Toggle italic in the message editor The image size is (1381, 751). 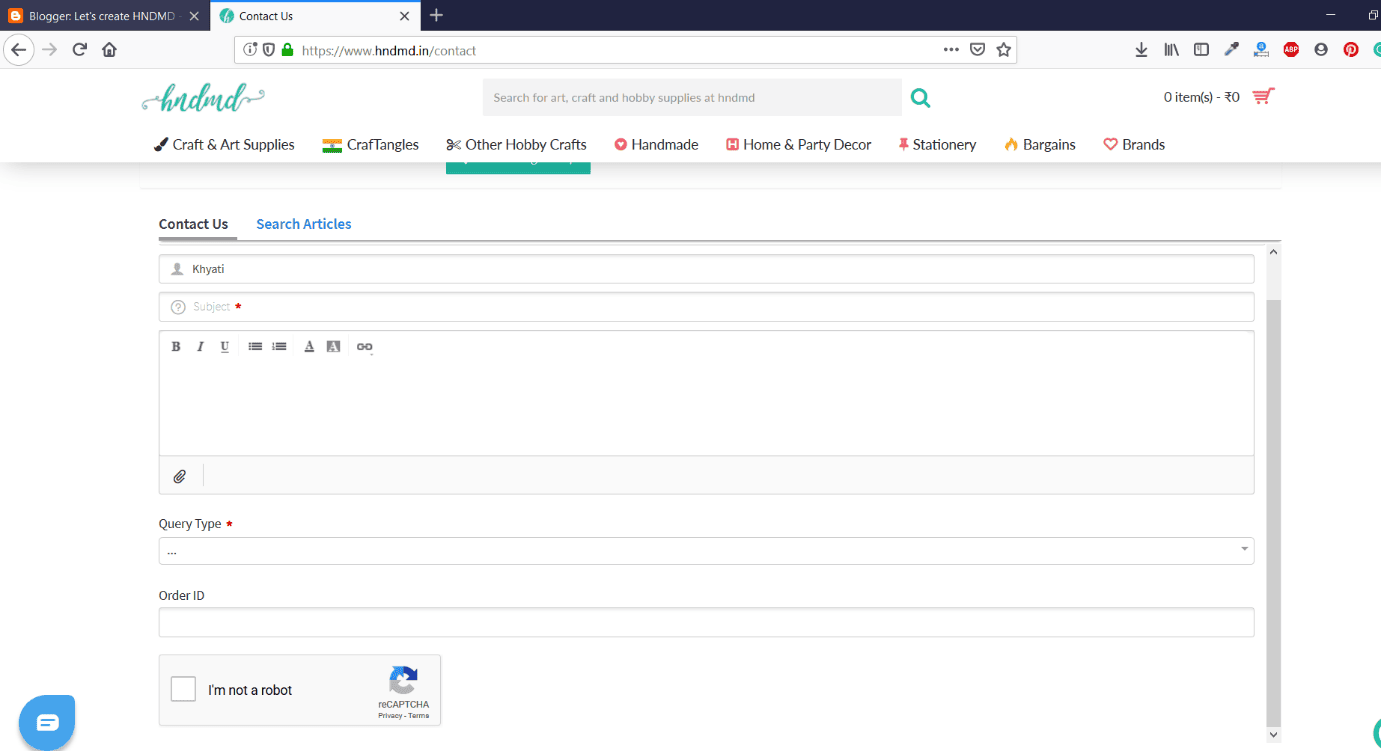click(x=200, y=347)
